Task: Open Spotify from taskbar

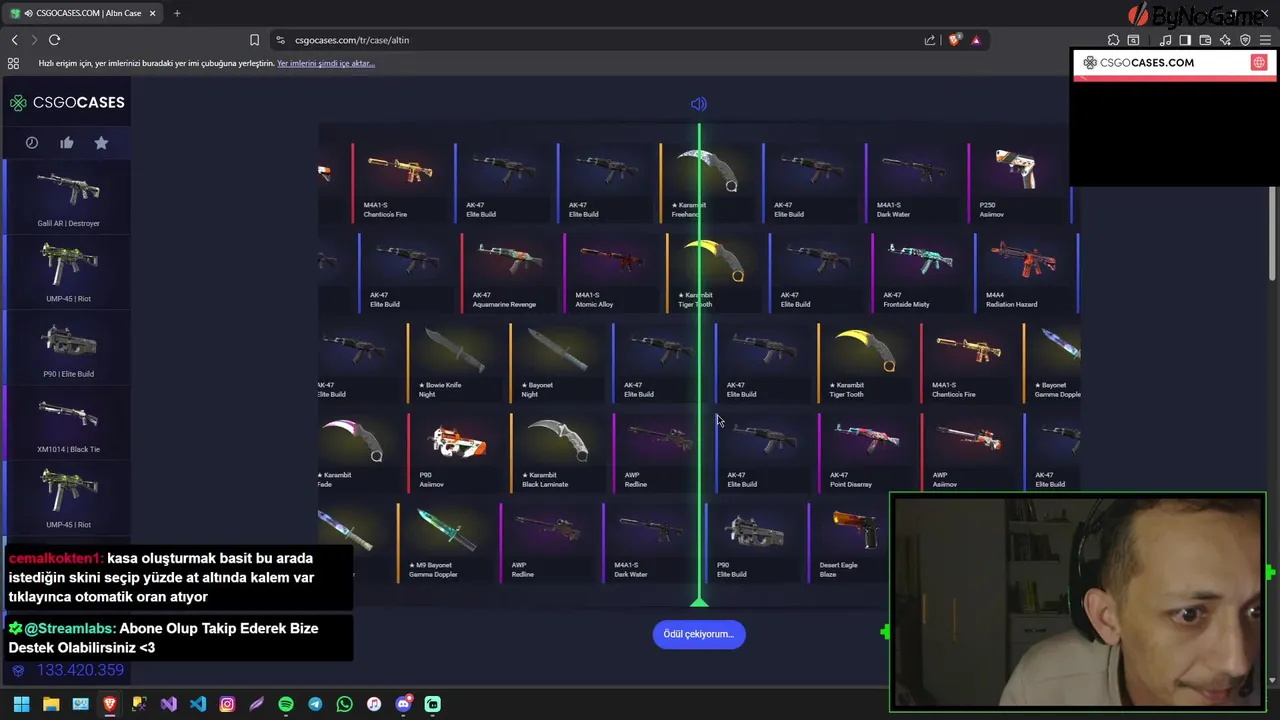Action: click(286, 704)
